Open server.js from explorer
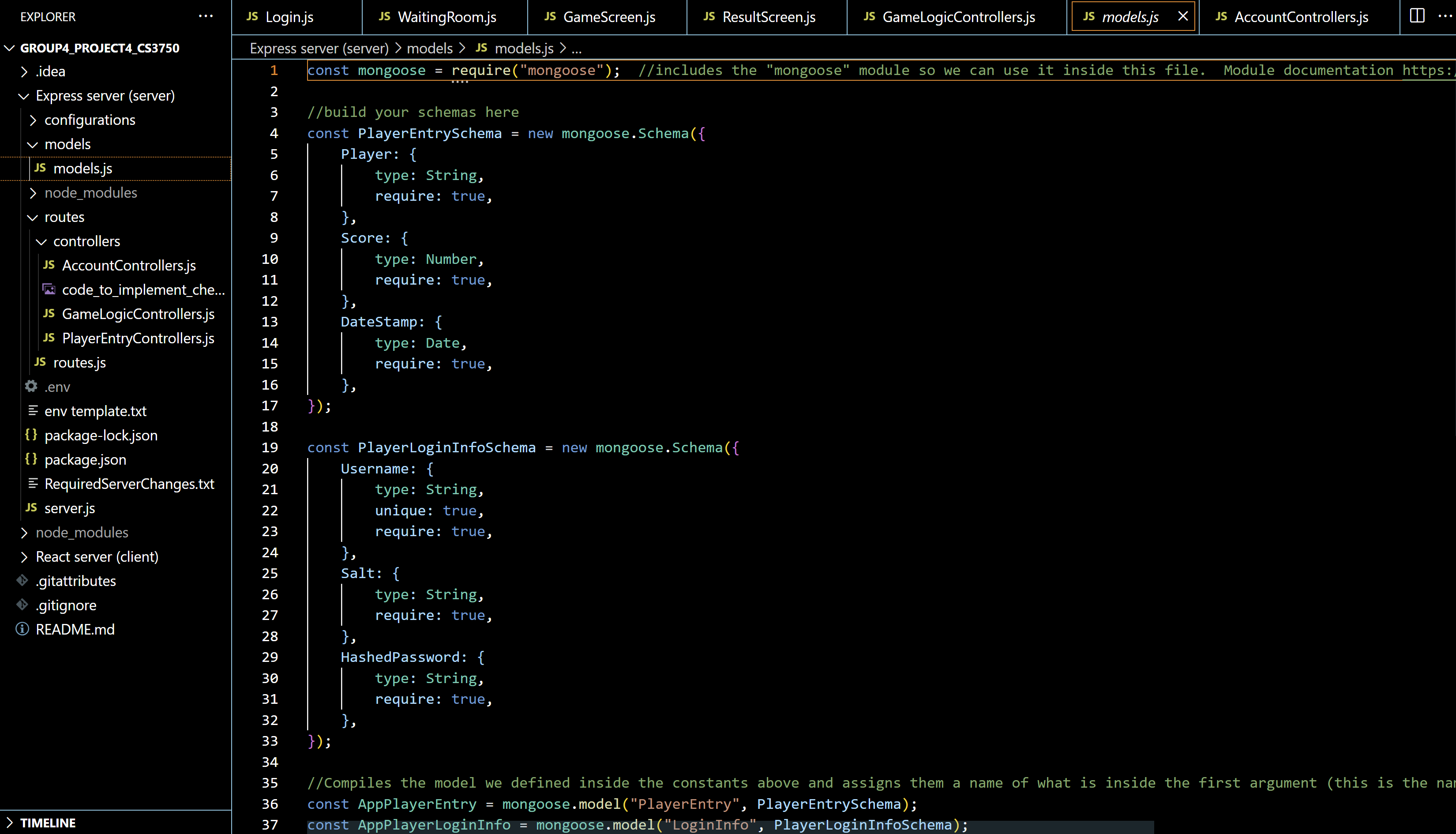The width and height of the screenshot is (1456, 834). tap(70, 508)
